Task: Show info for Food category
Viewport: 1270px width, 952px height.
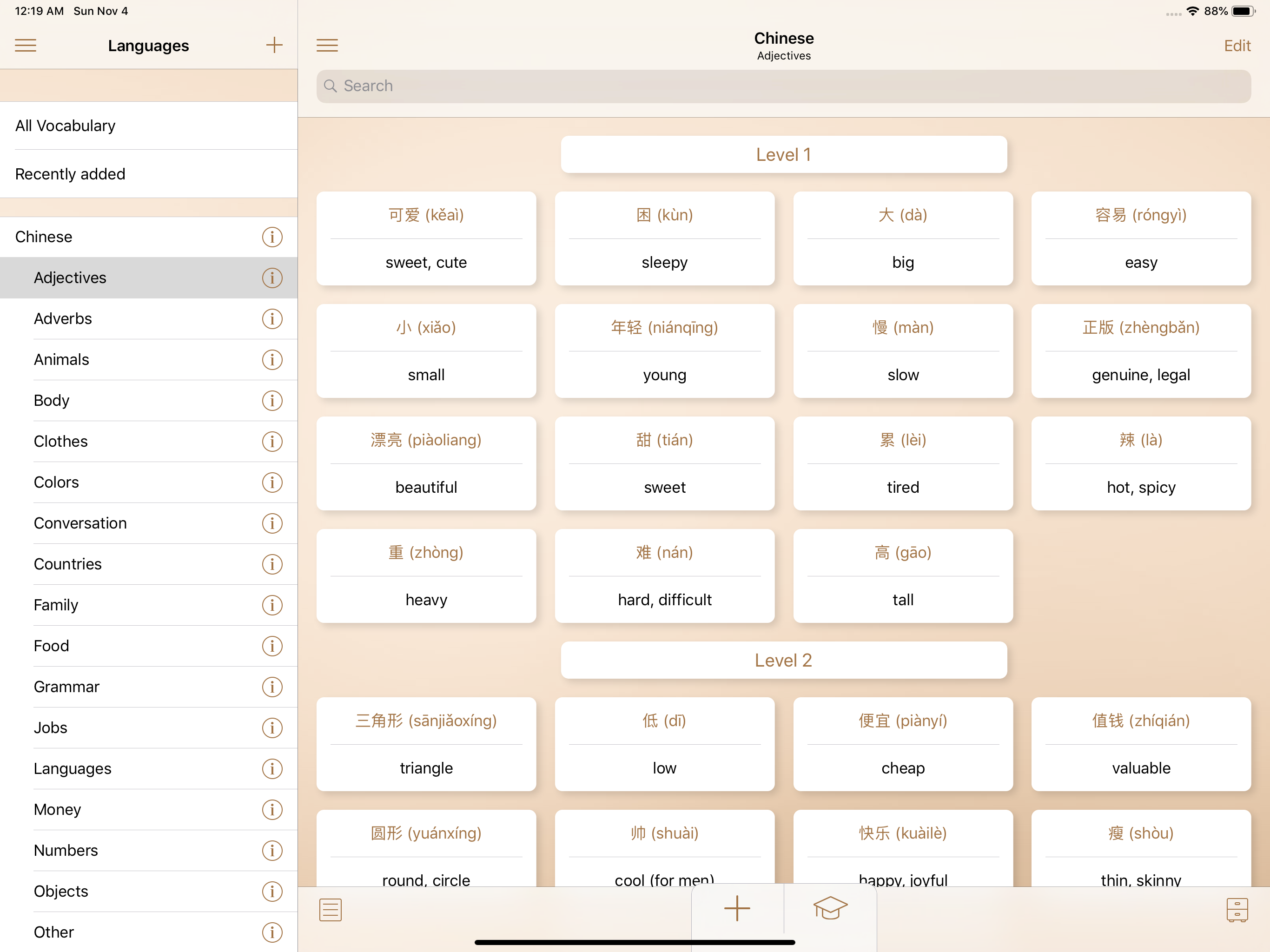Action: click(272, 646)
